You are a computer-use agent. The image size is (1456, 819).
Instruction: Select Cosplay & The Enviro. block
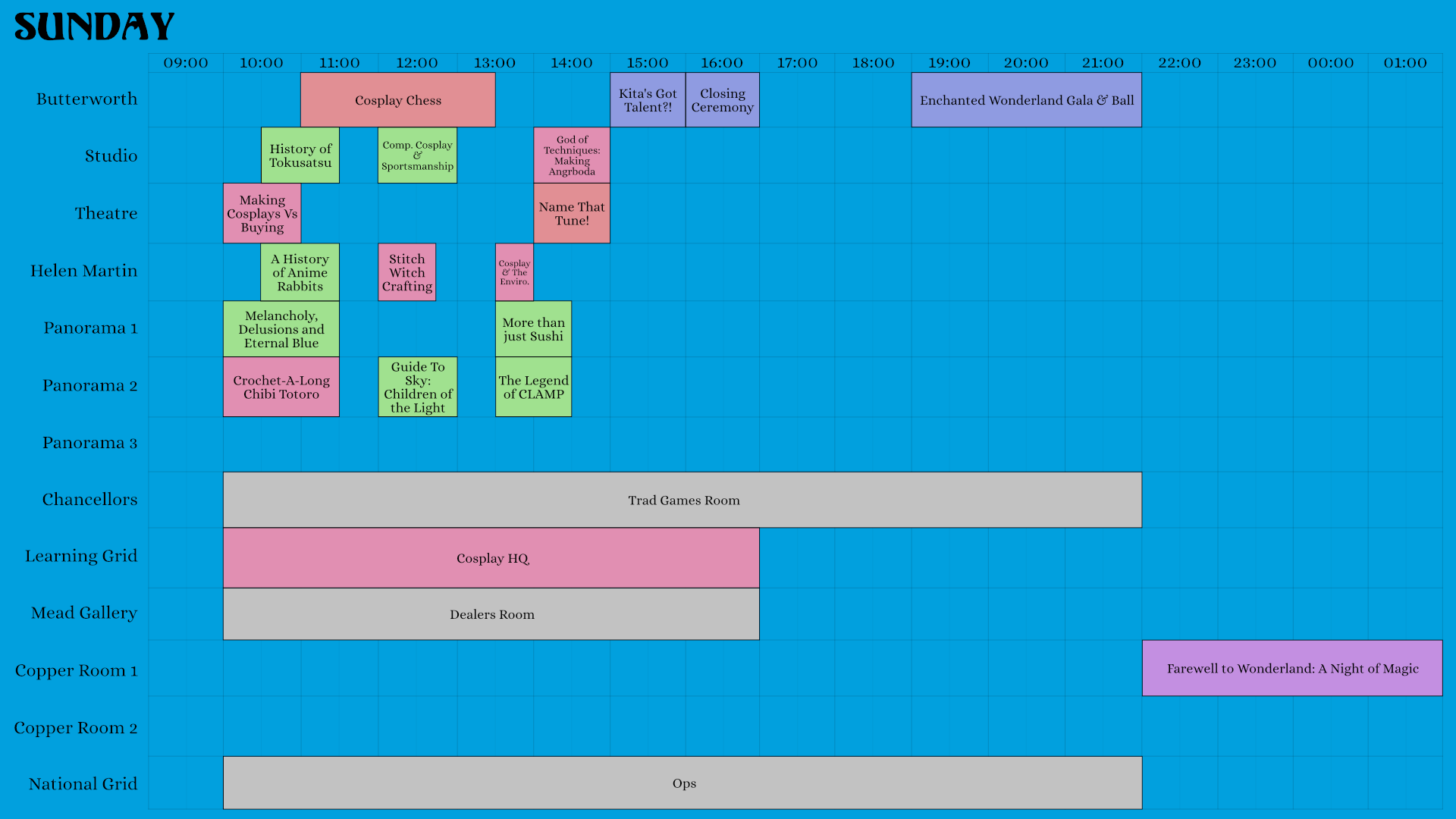point(515,272)
